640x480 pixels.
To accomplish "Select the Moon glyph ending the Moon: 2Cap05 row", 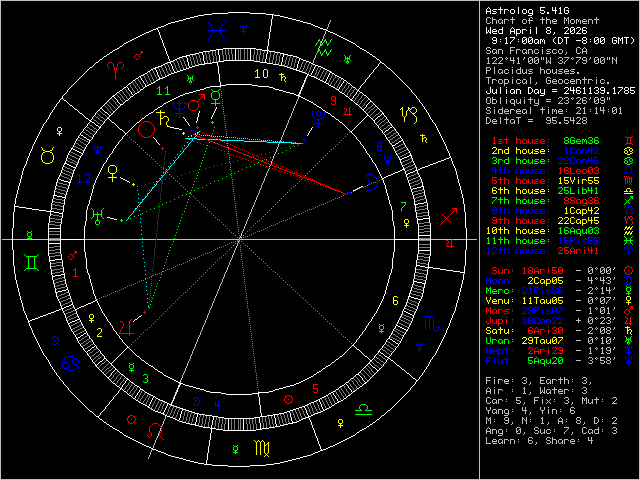I will pos(629,281).
